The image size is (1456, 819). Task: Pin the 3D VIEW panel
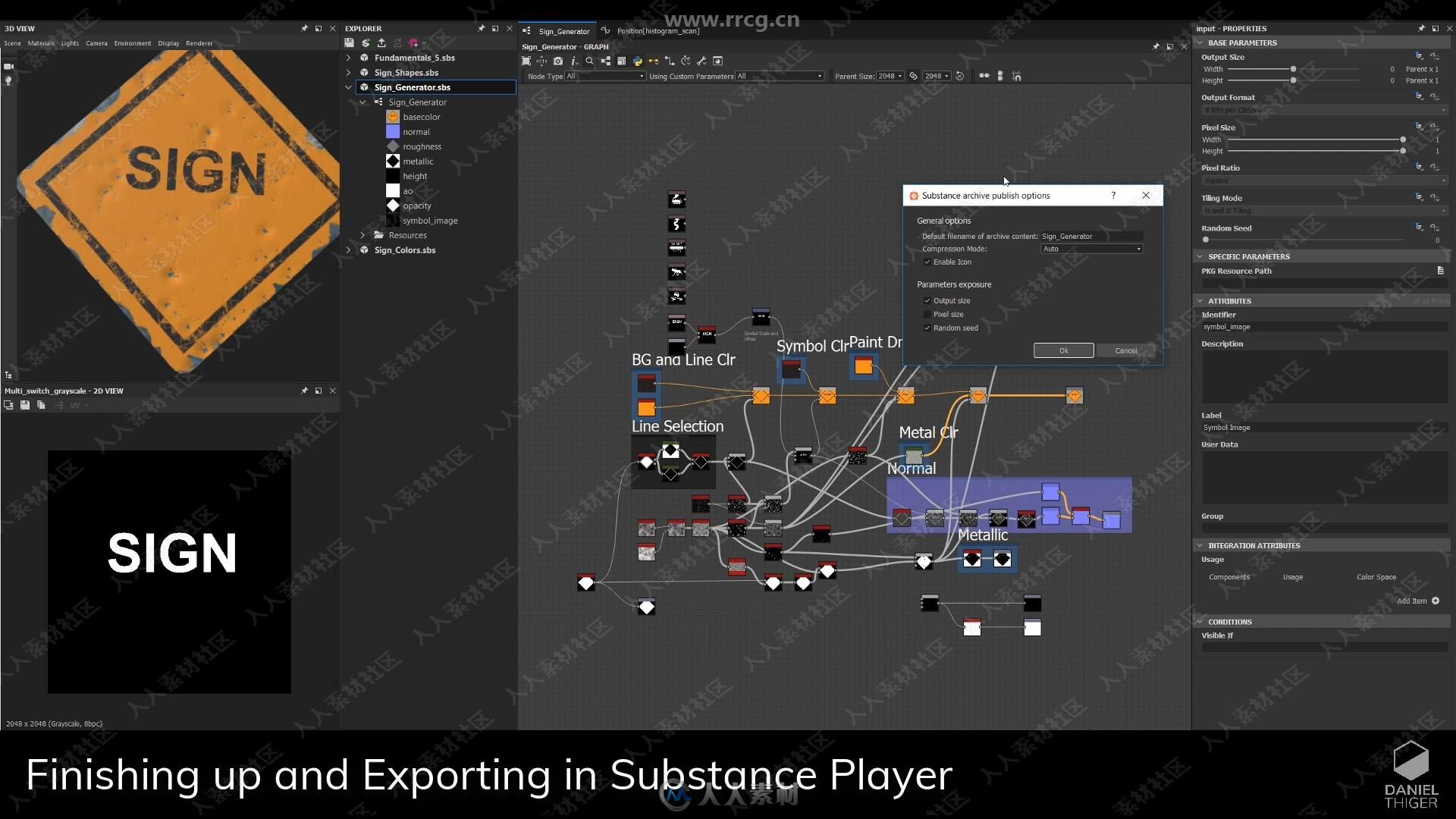pyautogui.click(x=305, y=28)
